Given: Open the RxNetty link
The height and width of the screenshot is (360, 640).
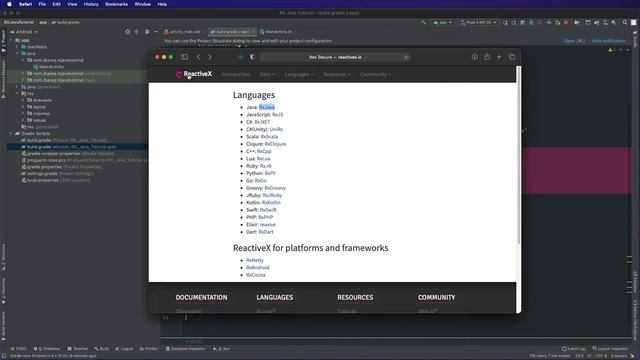Looking at the screenshot, I should pyautogui.click(x=255, y=260).
